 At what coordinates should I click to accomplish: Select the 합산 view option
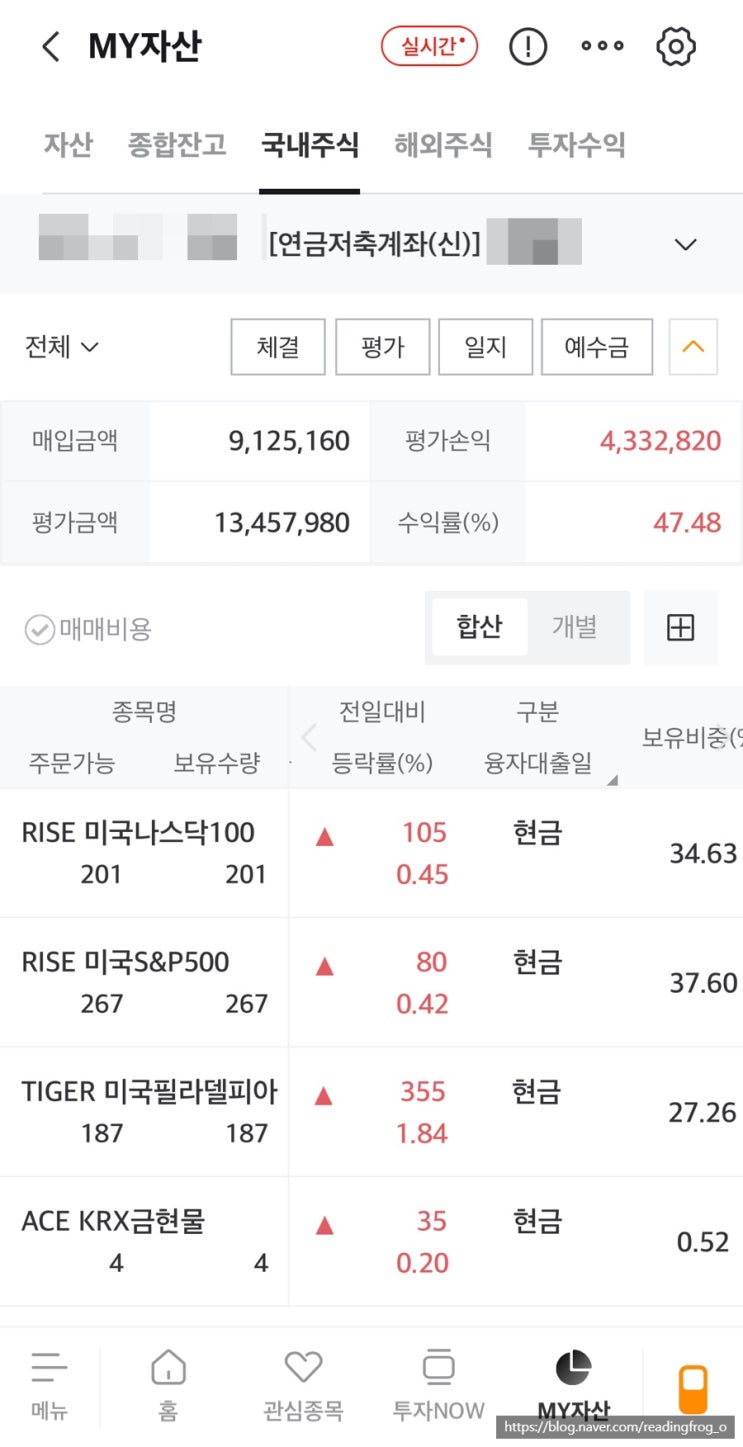pos(479,627)
